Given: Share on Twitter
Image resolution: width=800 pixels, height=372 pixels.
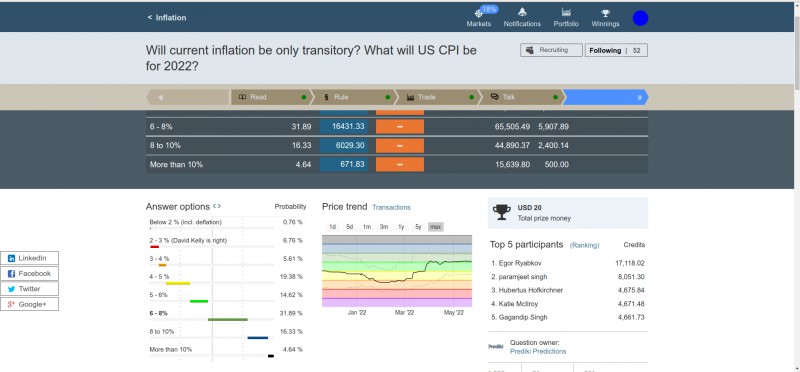Looking at the screenshot, I should (x=30, y=289).
